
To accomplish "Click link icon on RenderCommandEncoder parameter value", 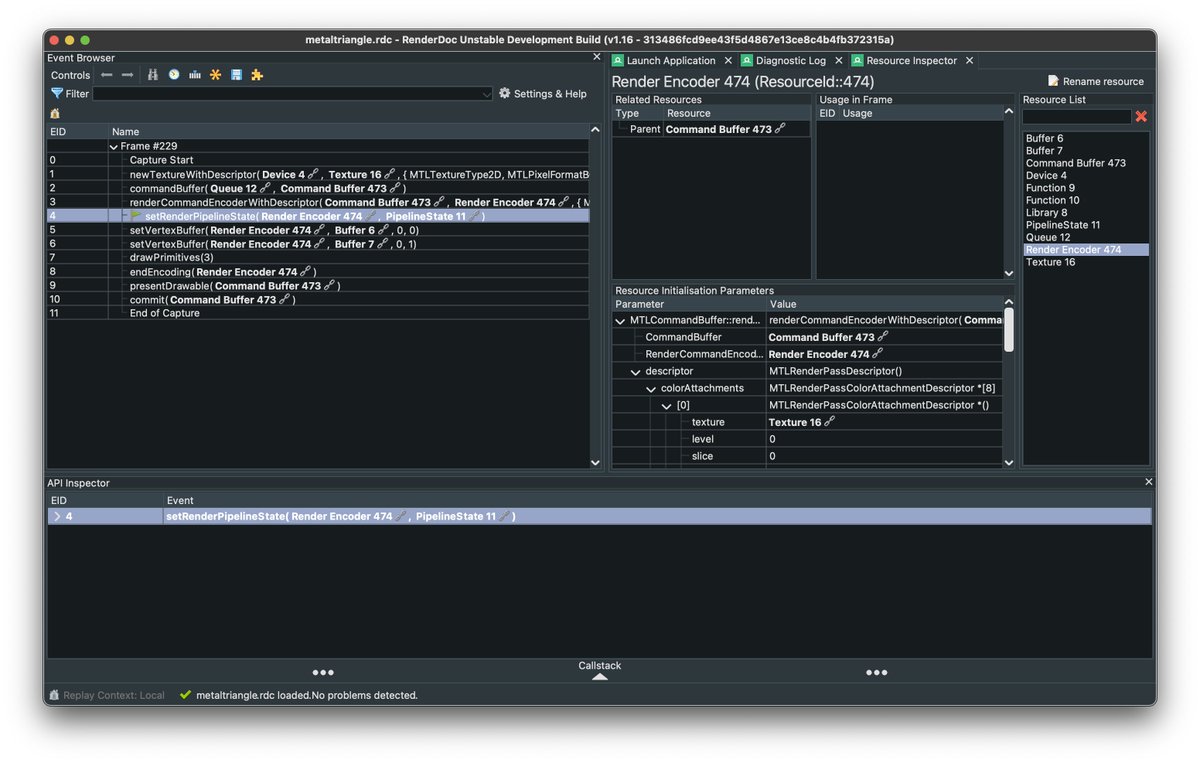I will (x=878, y=354).
